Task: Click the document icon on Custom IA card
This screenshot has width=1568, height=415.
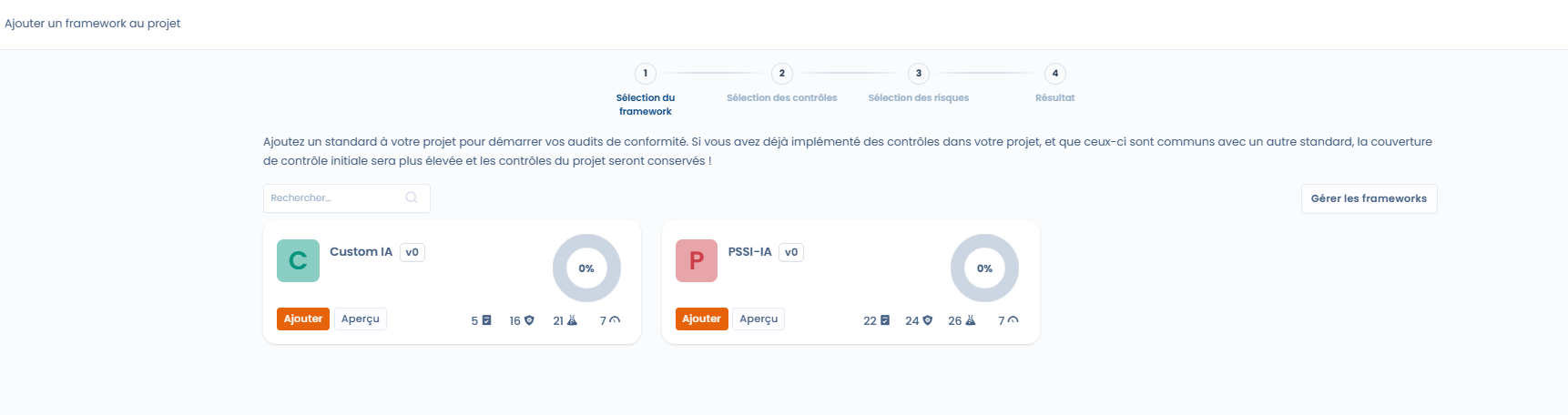Action: point(487,320)
